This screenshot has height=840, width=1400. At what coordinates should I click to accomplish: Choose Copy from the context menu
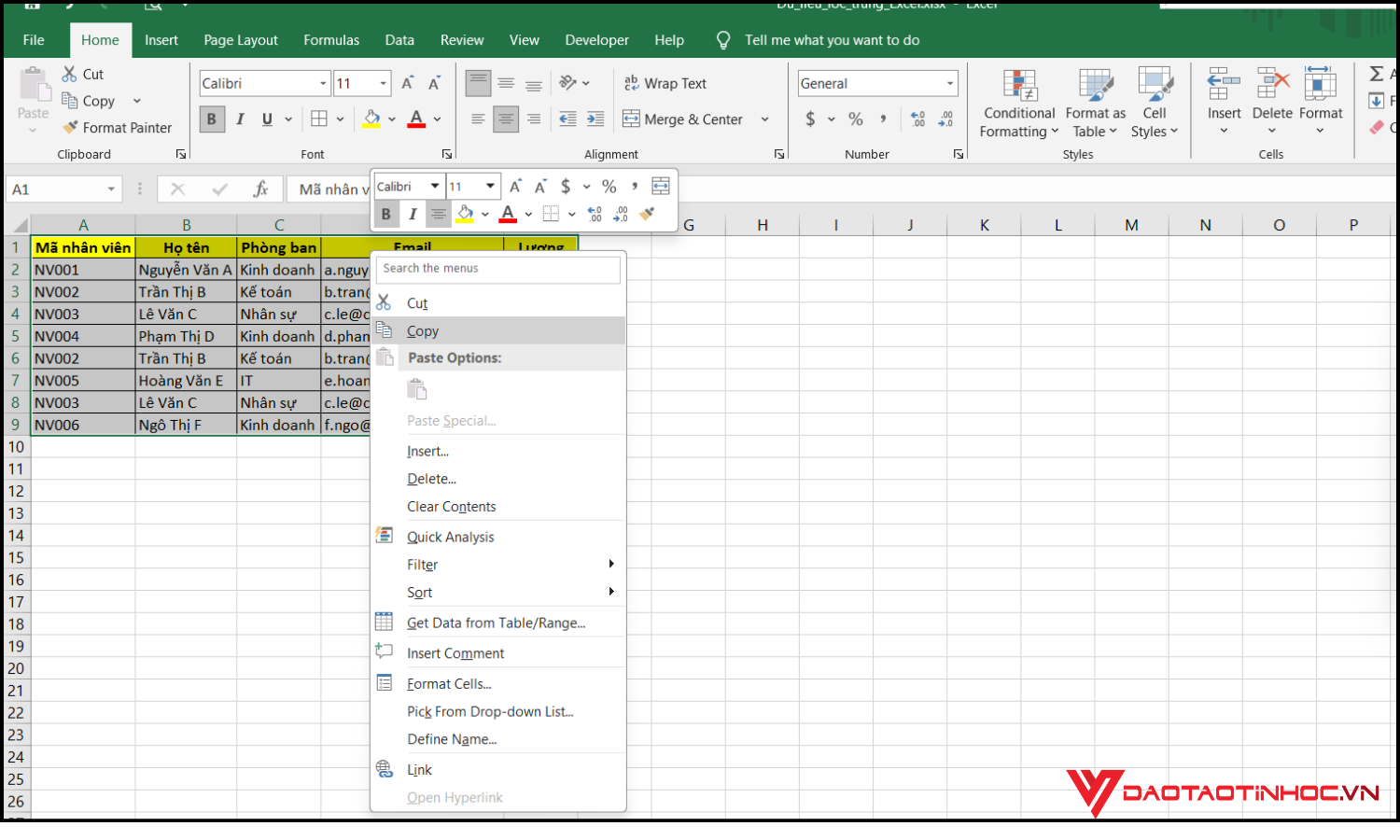[422, 330]
